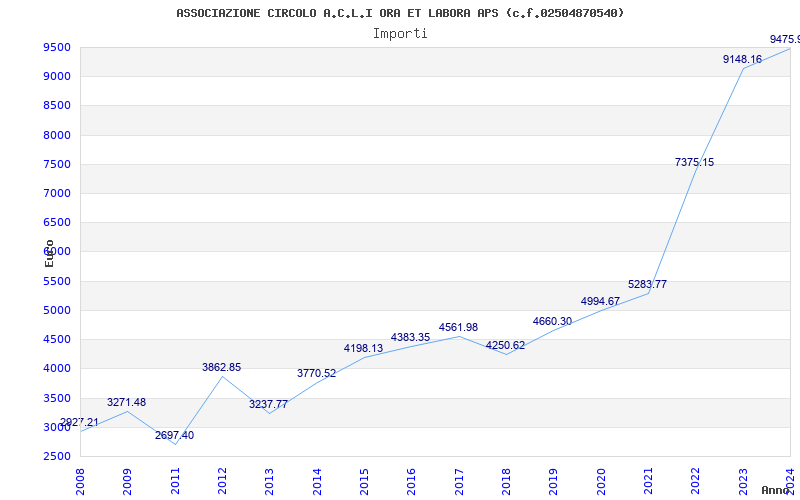Select data label 4660.30
The image size is (800, 500).
(x=553, y=321)
